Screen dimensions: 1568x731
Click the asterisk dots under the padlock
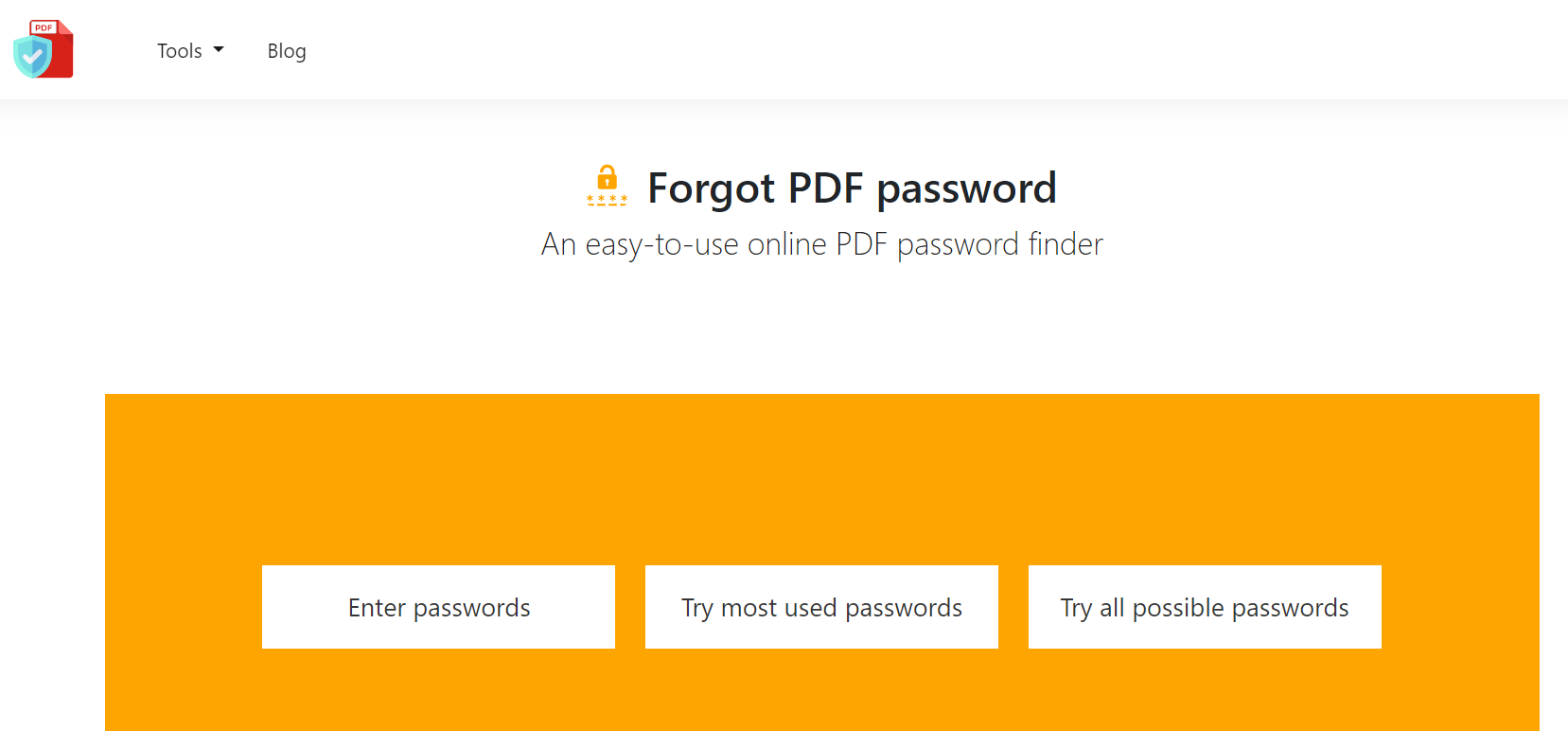click(x=607, y=200)
